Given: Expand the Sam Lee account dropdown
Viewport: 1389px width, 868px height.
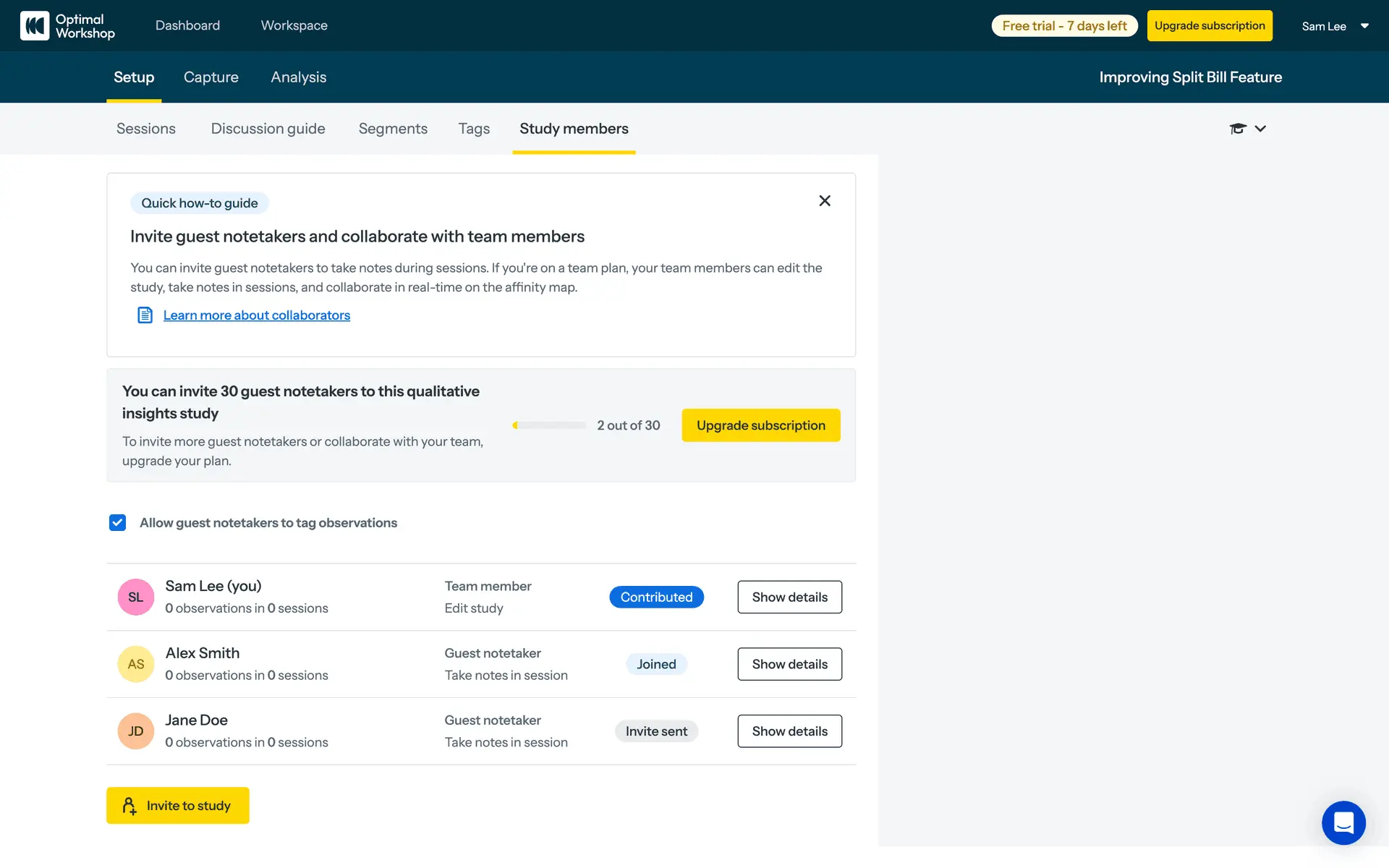Looking at the screenshot, I should [1364, 26].
